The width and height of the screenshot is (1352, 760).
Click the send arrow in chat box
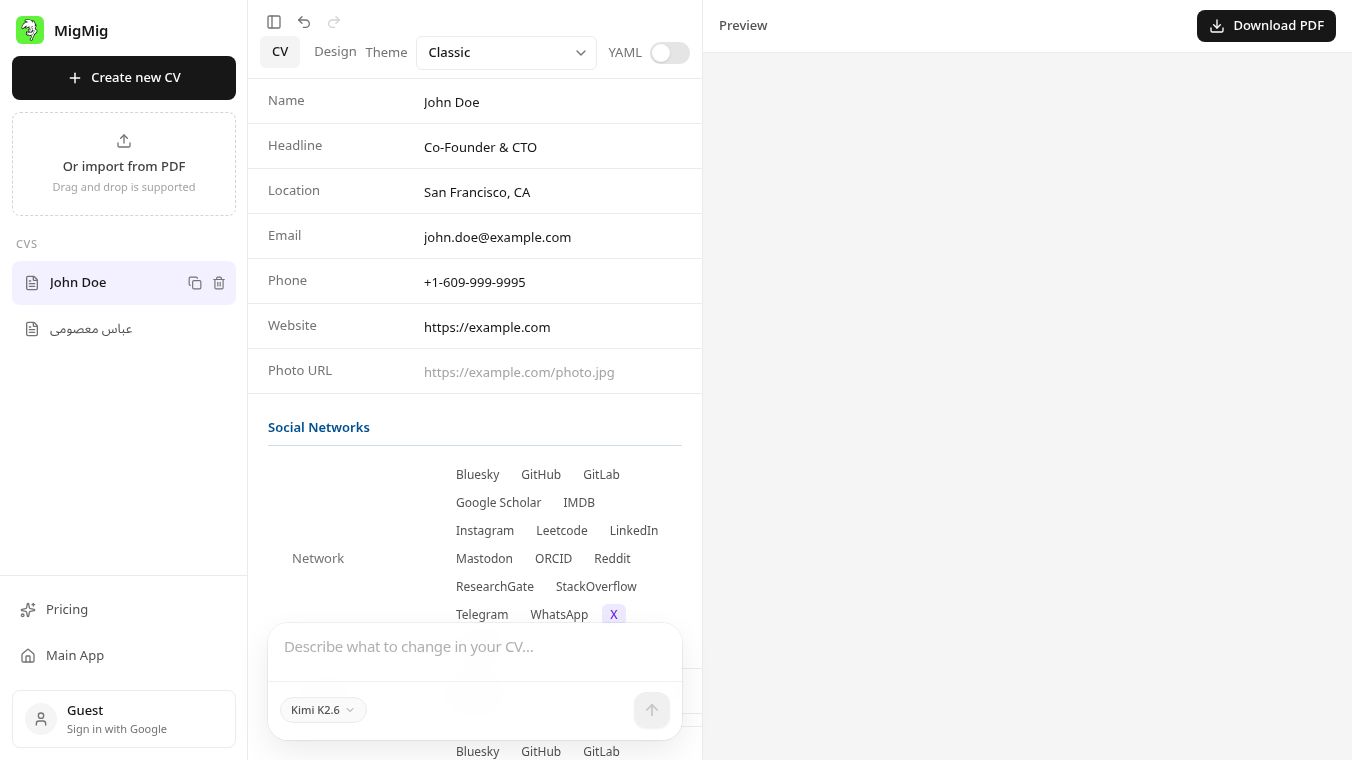(x=652, y=710)
